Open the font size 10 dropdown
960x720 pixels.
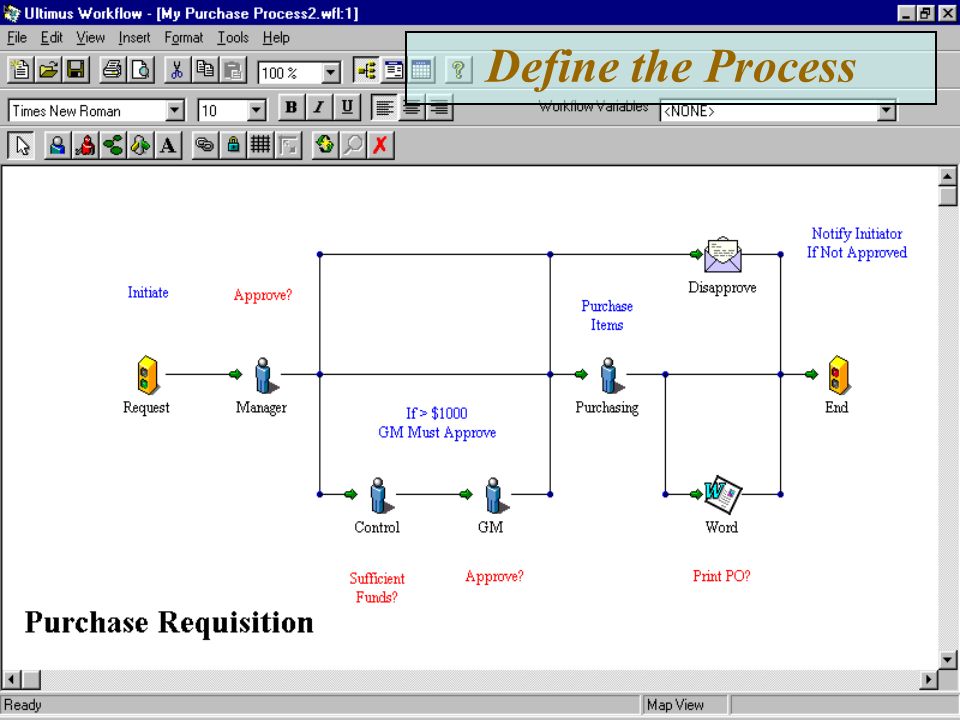257,111
